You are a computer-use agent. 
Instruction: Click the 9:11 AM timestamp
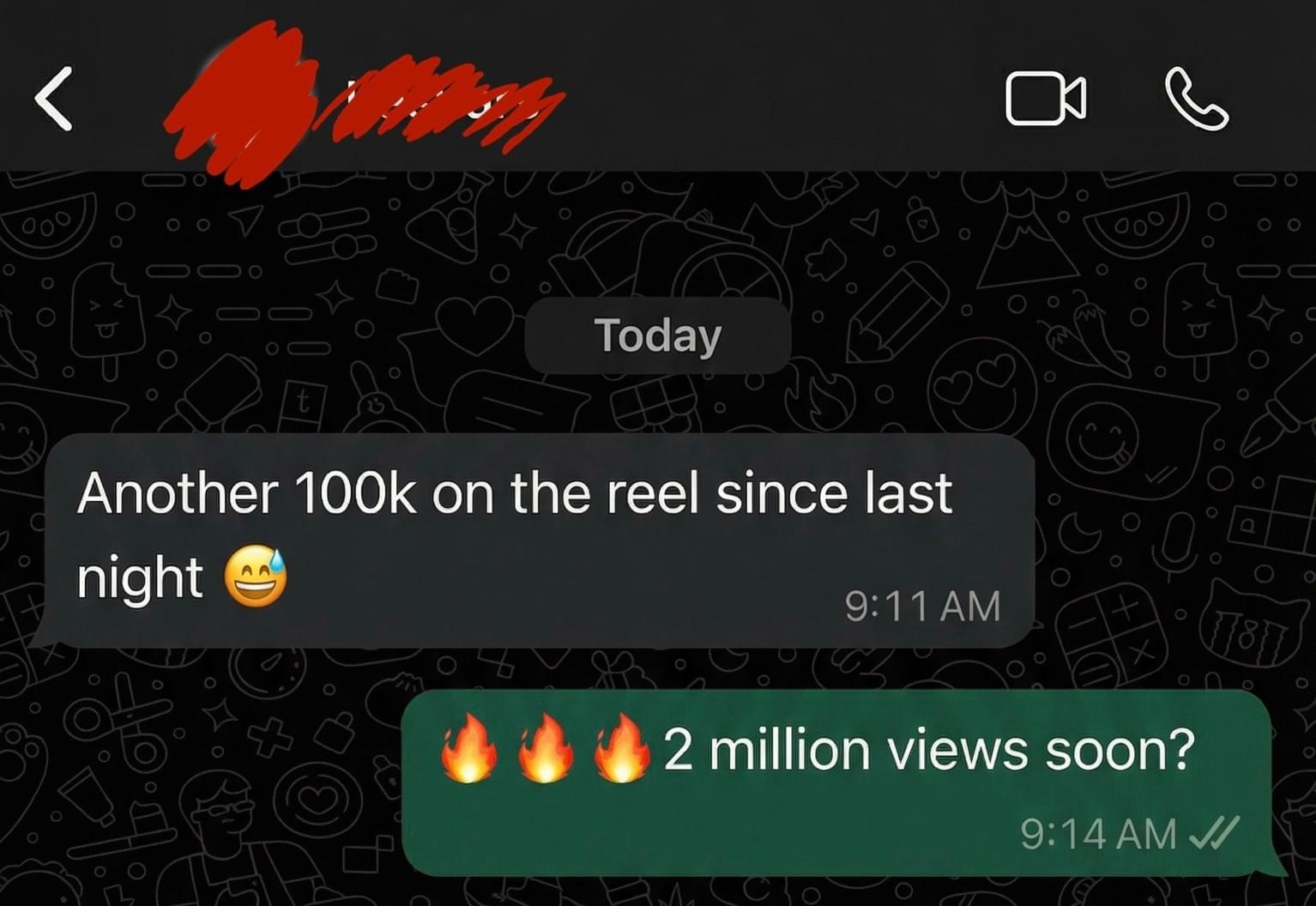pos(922,606)
